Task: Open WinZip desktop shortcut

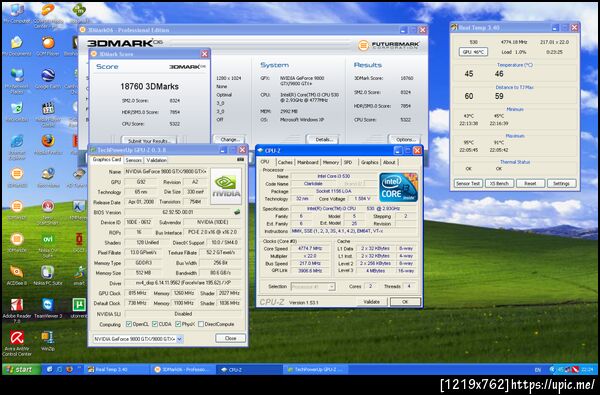Action: pos(48,341)
